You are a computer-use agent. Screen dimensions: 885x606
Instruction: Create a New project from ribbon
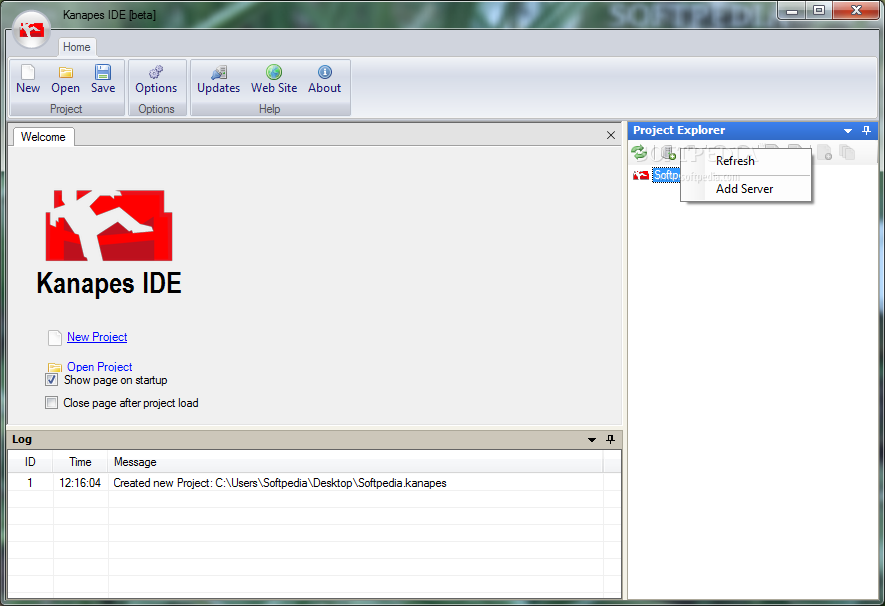pos(28,80)
